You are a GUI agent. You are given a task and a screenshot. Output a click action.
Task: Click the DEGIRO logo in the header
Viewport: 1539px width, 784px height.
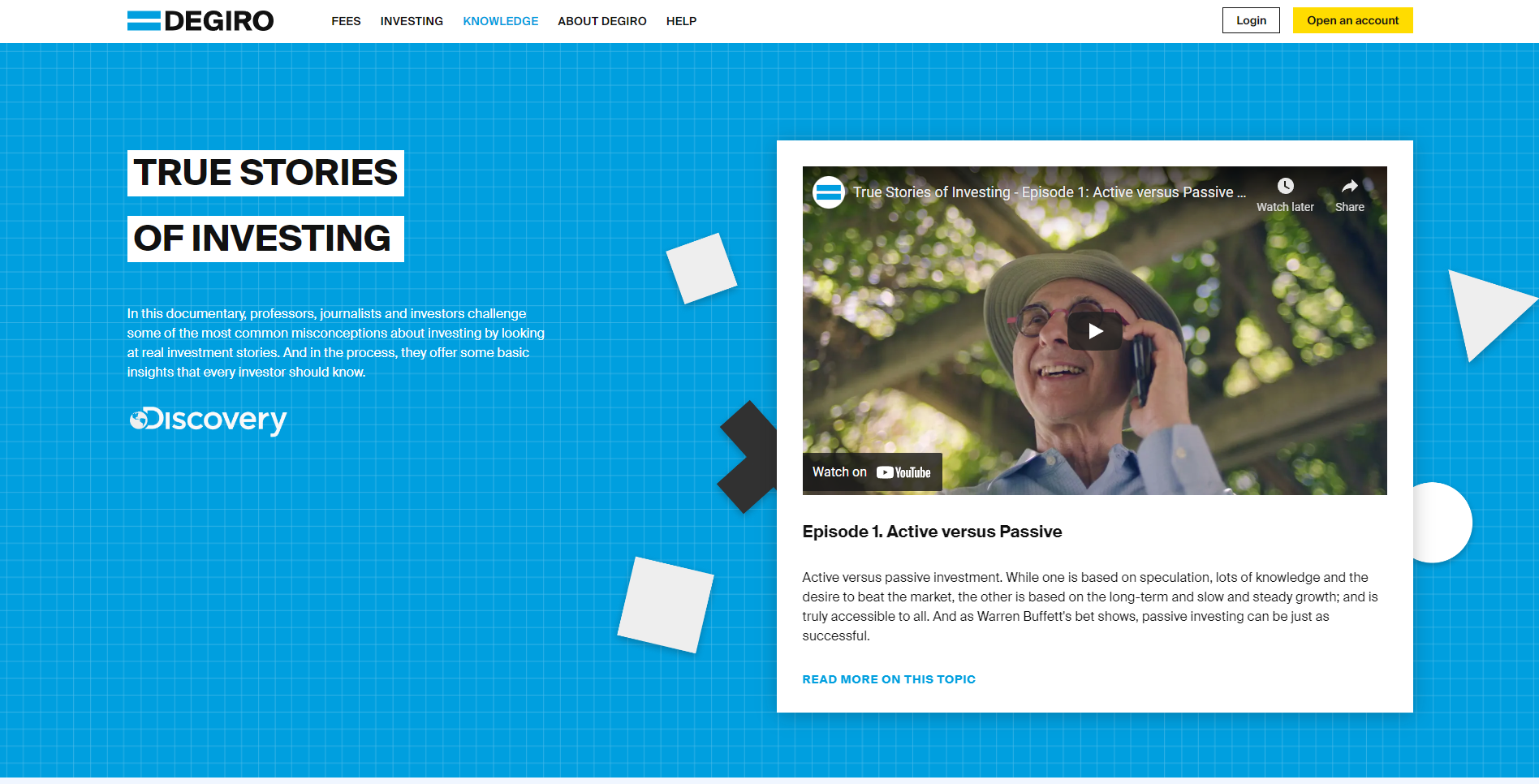200,21
